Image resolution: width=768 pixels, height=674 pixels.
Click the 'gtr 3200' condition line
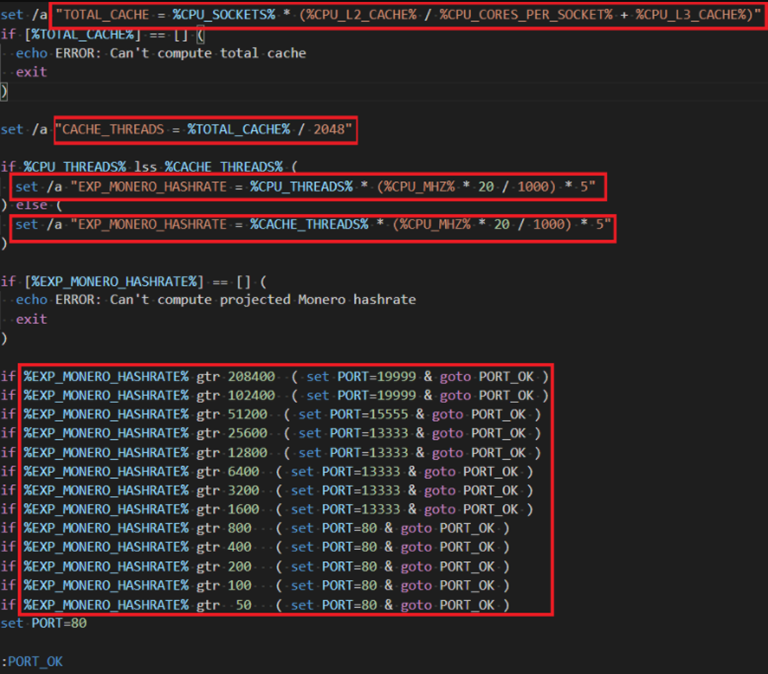pyautogui.click(x=266, y=490)
